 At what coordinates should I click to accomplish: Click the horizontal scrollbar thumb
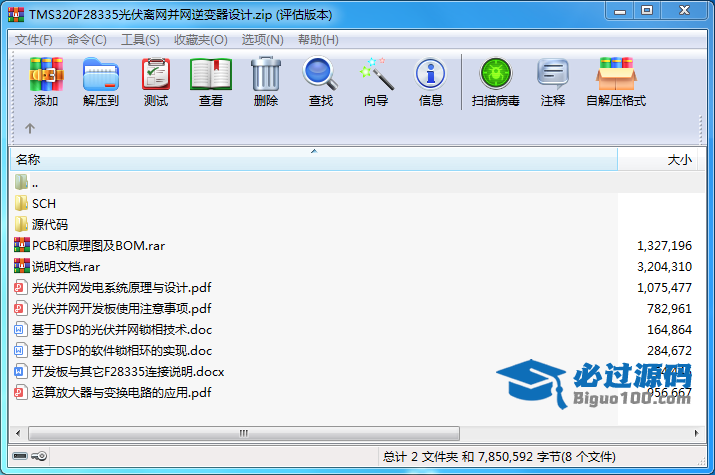(x=244, y=433)
